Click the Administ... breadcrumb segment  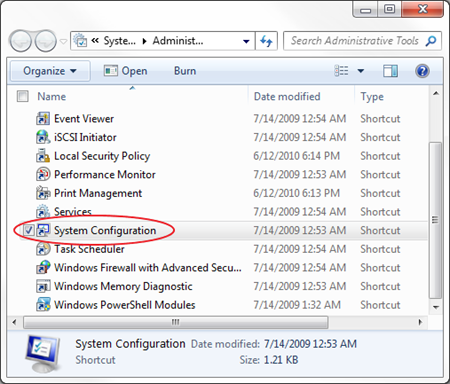178,41
